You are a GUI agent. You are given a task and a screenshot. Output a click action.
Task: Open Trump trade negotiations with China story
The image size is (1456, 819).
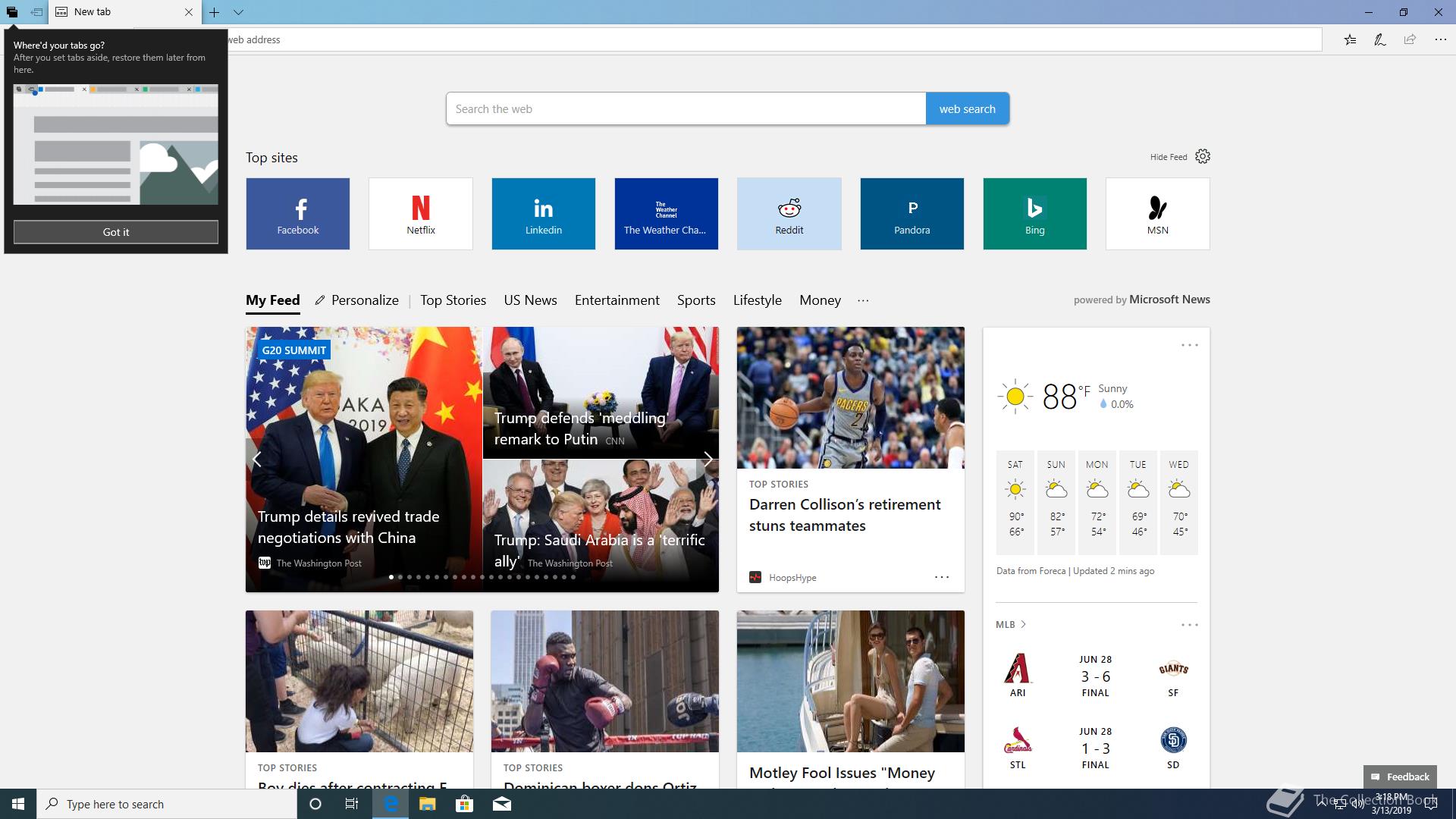(348, 527)
